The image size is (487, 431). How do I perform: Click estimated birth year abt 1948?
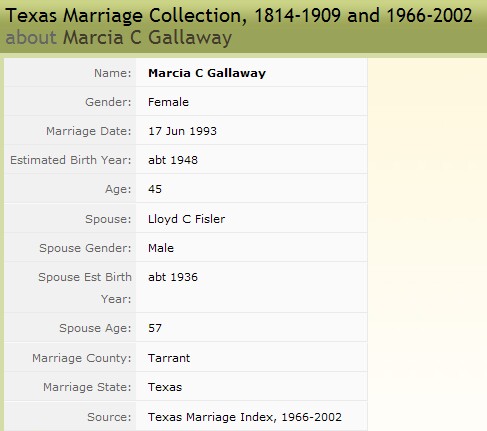(173, 160)
